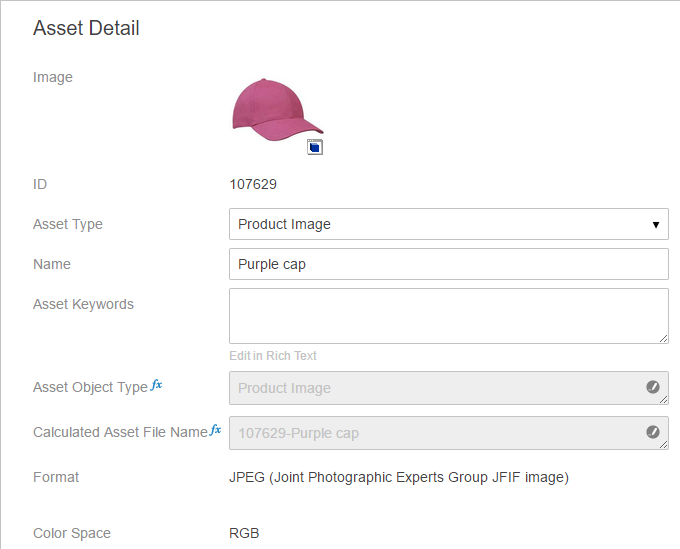The image size is (680, 549).
Task: Click the Name field containing Purple cap
Action: tap(448, 264)
